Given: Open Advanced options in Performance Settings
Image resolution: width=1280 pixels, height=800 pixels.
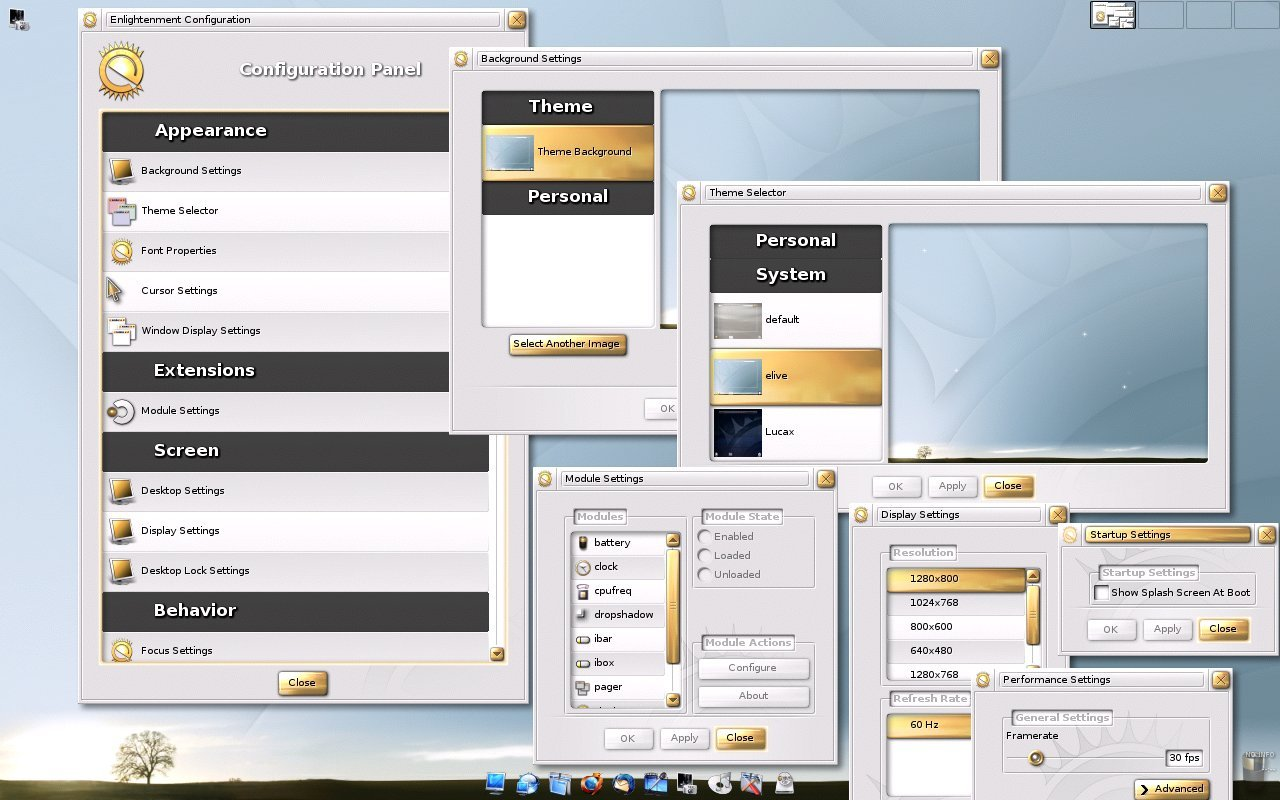Looking at the screenshot, I should 1171,789.
